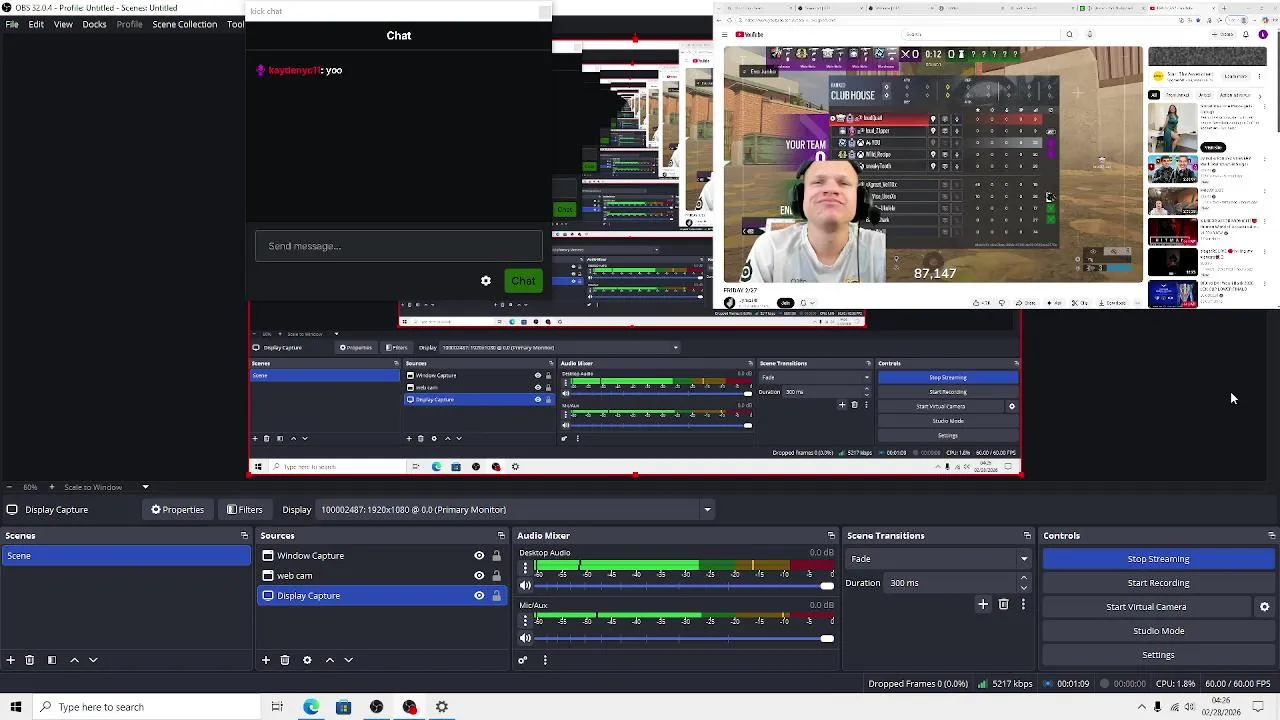The image size is (1280, 720).
Task: Decrease transition duration down arrow
Action: (1023, 587)
